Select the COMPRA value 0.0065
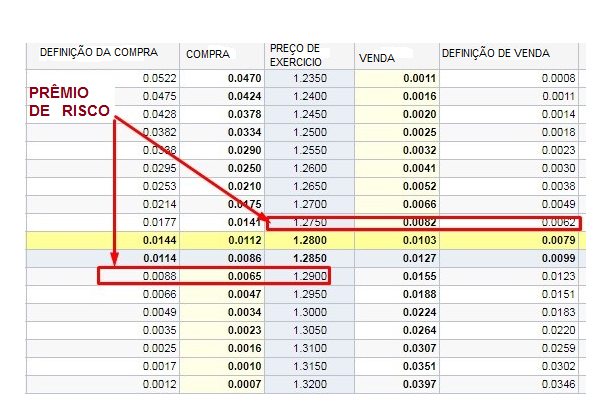 coord(245,275)
